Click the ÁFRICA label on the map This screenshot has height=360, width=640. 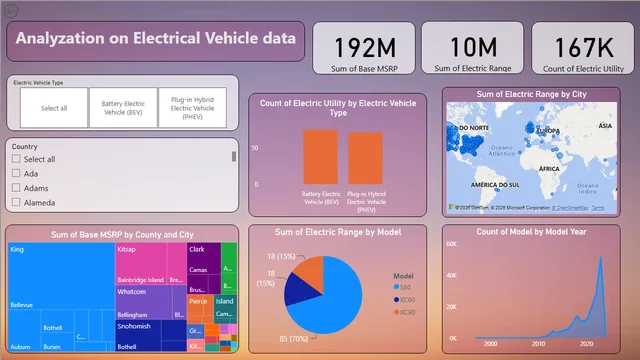click(x=549, y=169)
